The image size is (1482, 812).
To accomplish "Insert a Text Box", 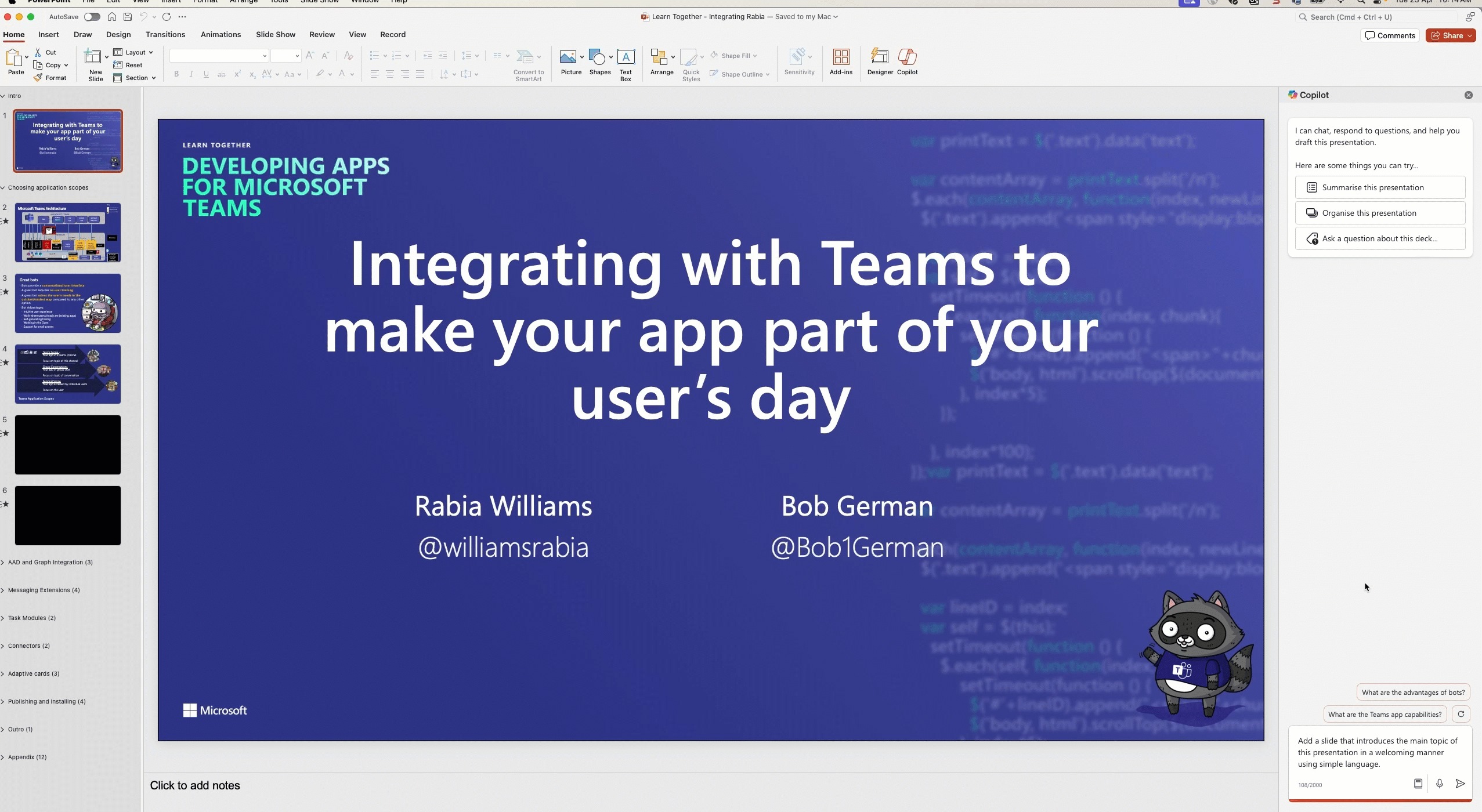I will tap(626, 64).
